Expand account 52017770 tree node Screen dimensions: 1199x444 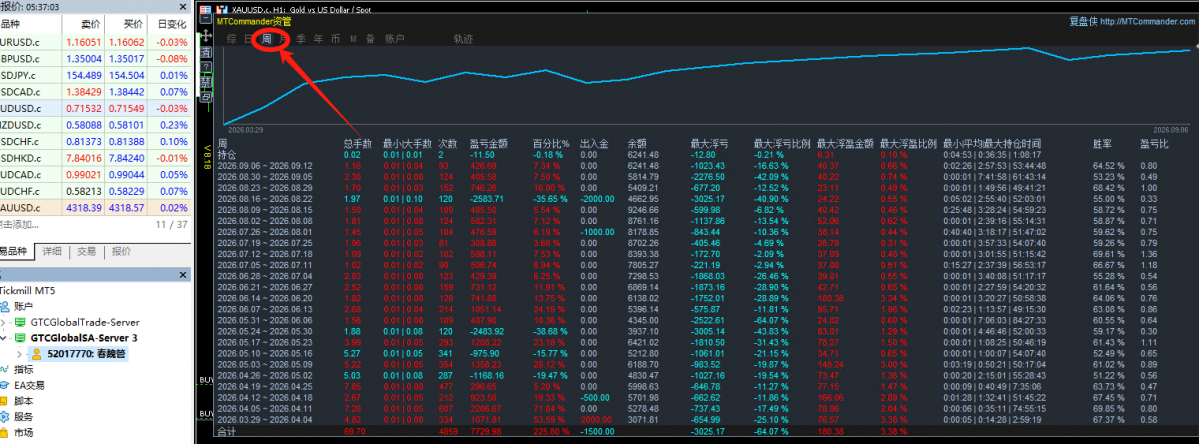(x=19, y=354)
